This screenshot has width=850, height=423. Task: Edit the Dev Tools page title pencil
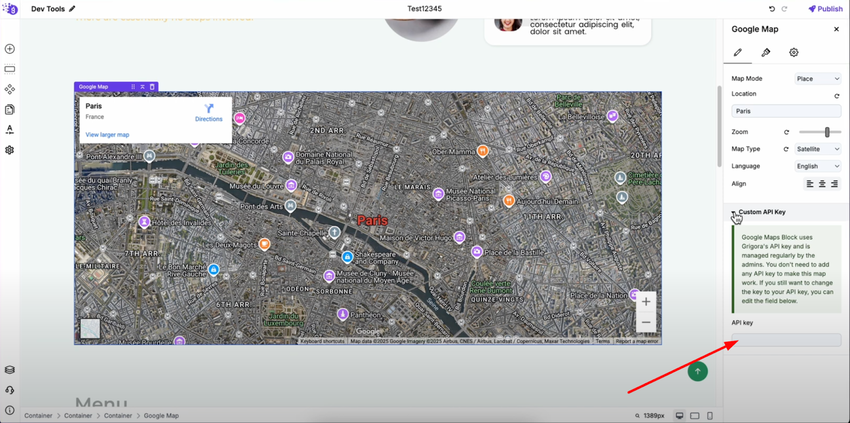tap(73, 9)
